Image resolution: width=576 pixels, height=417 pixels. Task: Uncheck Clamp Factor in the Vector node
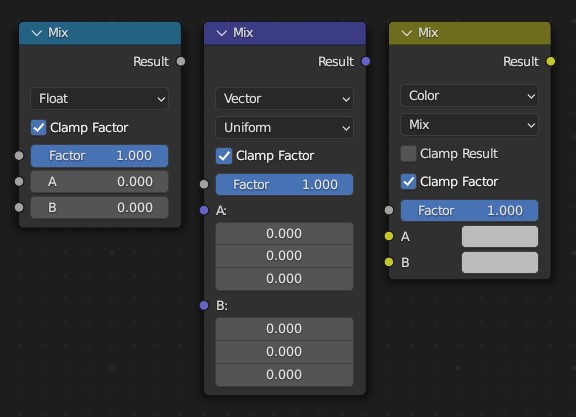click(x=224, y=156)
